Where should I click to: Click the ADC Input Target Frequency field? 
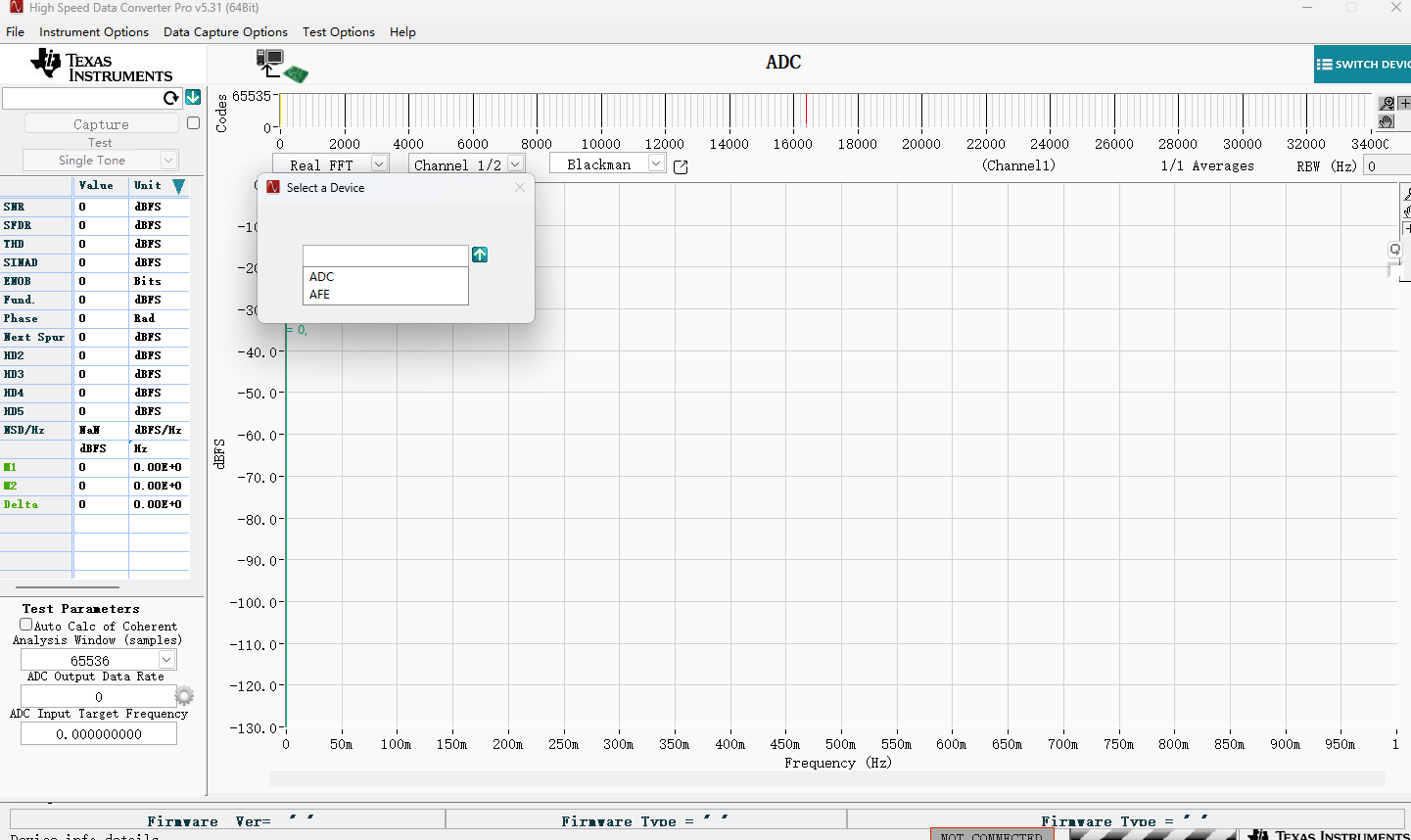pyautogui.click(x=99, y=733)
